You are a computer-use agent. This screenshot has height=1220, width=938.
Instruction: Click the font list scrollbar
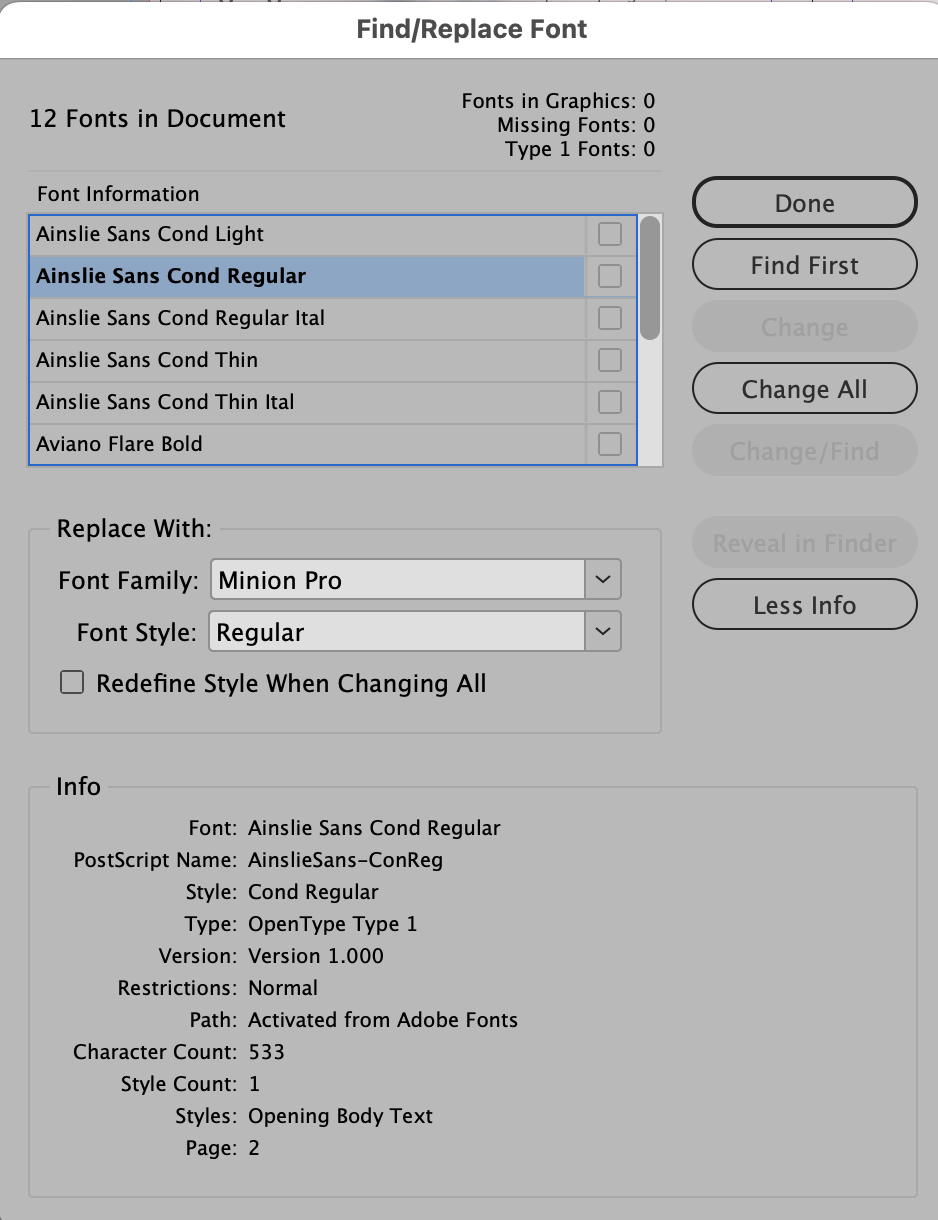(x=651, y=280)
